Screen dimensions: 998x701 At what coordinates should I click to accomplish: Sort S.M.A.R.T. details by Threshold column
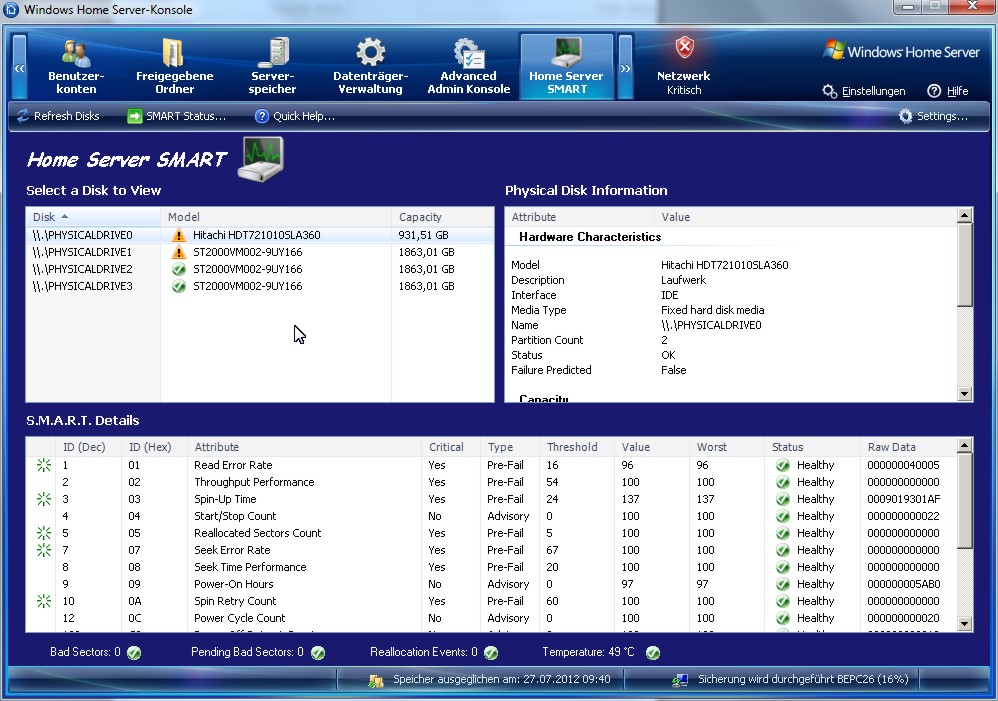coord(577,447)
